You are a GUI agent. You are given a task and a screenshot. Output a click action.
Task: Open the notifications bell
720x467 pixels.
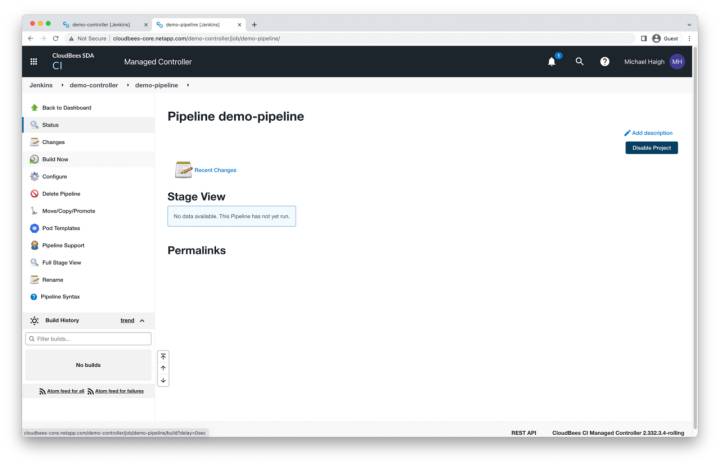pyautogui.click(x=551, y=62)
